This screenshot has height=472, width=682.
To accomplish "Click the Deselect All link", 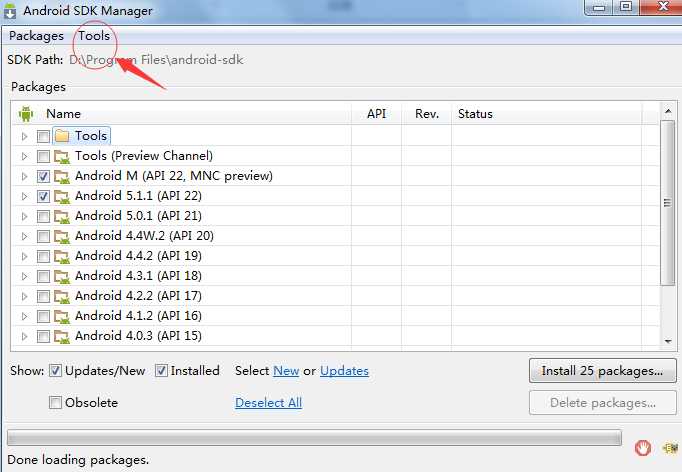I will point(268,403).
